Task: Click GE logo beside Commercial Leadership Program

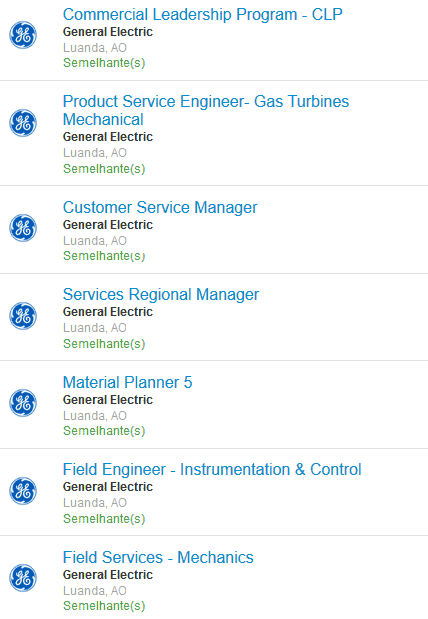Action: coord(23,35)
